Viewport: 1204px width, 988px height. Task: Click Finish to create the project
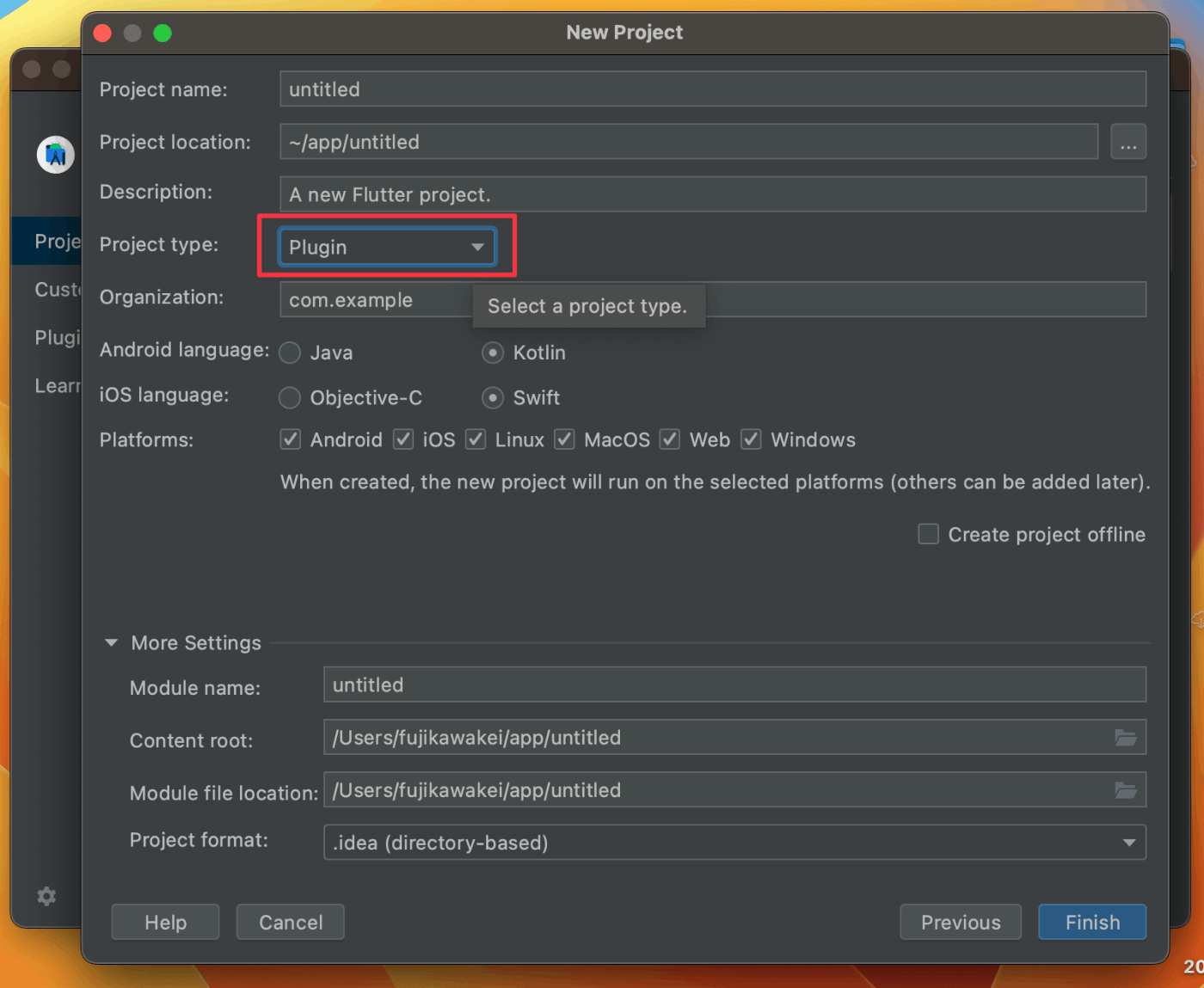coord(1092,922)
